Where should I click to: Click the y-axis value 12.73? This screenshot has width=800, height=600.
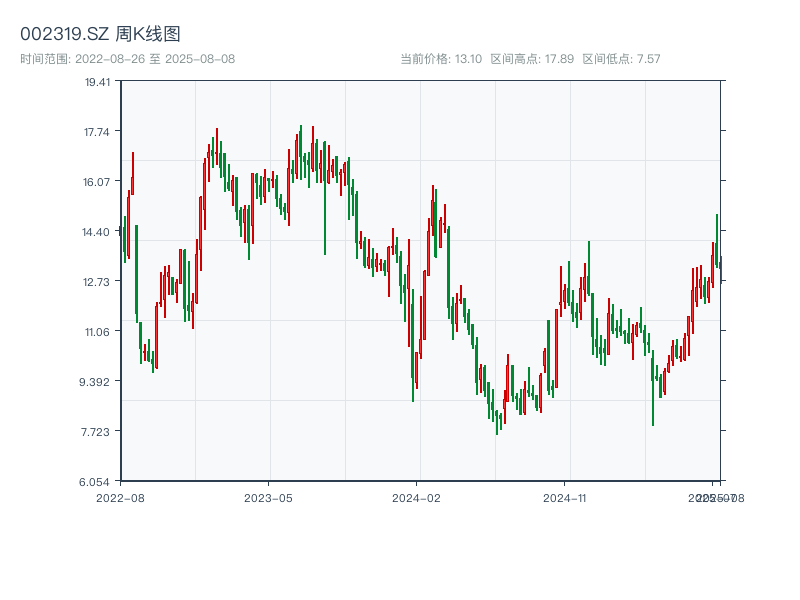click(96, 282)
